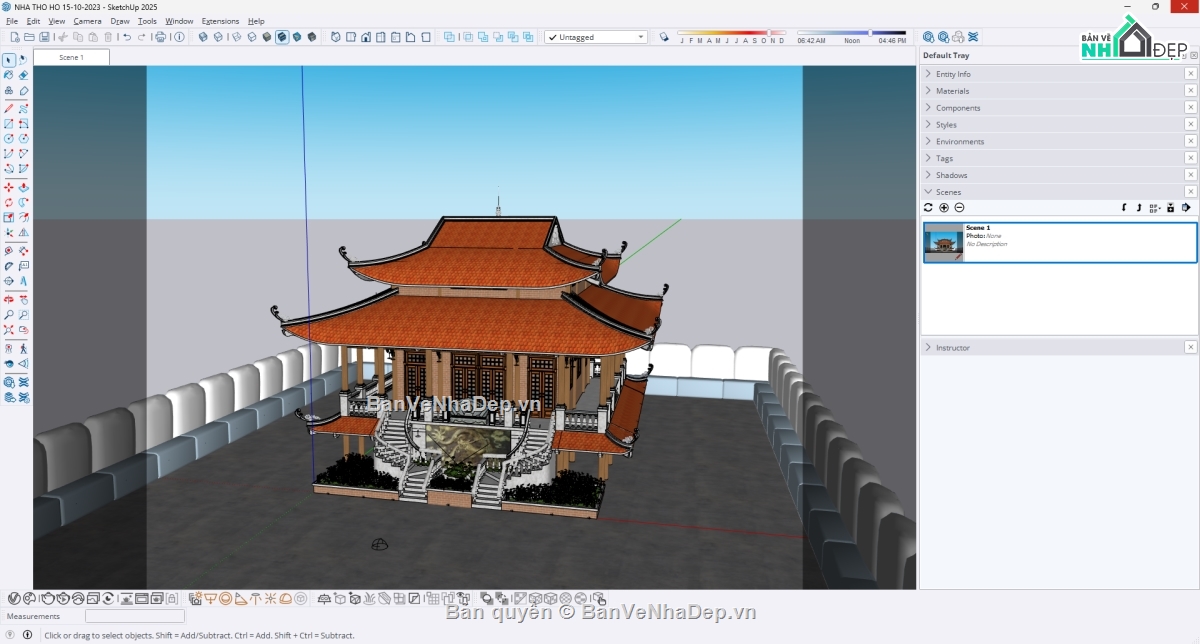Open the Camera menu

(x=87, y=21)
